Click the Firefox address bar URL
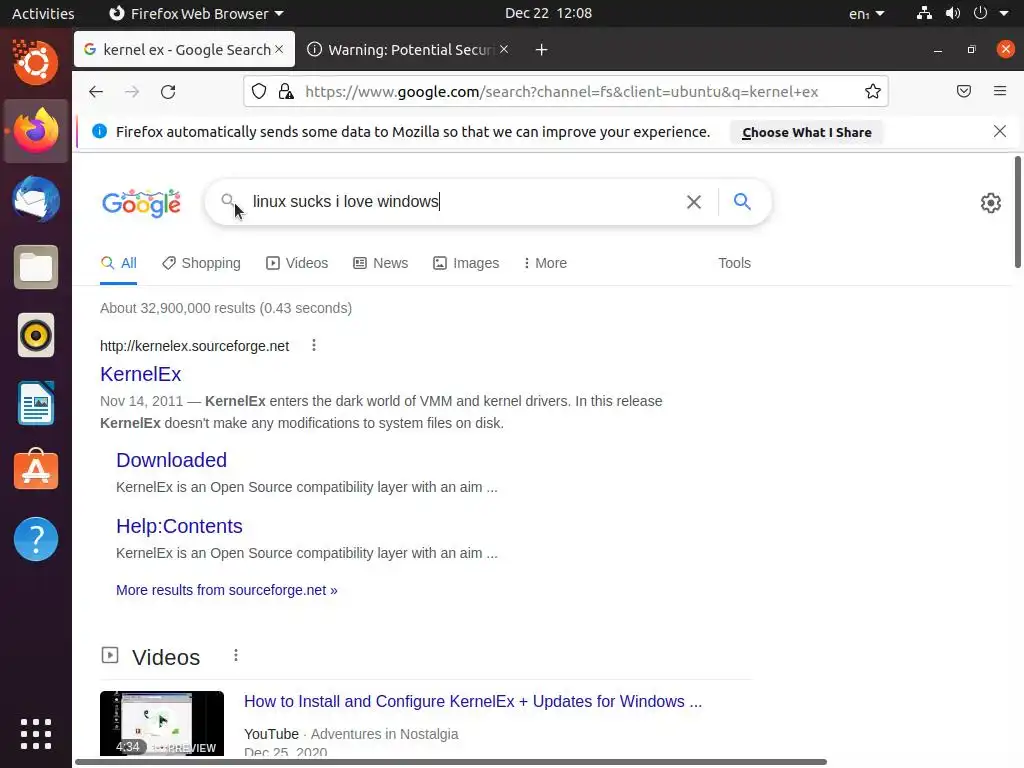Viewport: 1024px width, 768px height. [x=562, y=91]
